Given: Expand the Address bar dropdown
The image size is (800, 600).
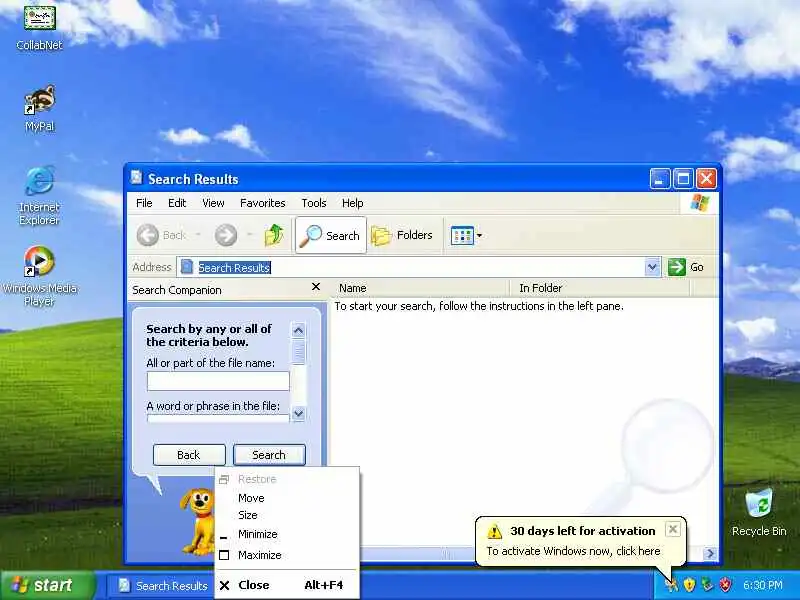Looking at the screenshot, I should point(652,267).
